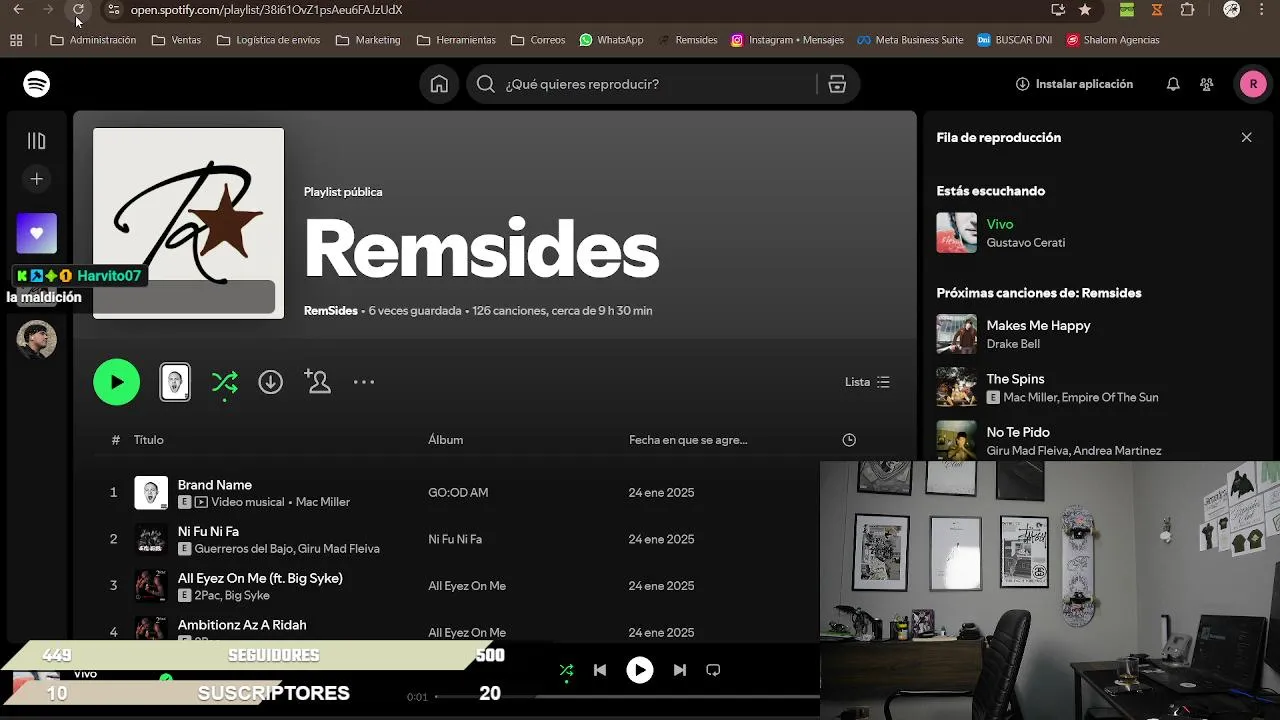Select the Brand Name track title
The width and height of the screenshot is (1280, 720).
tap(215, 485)
